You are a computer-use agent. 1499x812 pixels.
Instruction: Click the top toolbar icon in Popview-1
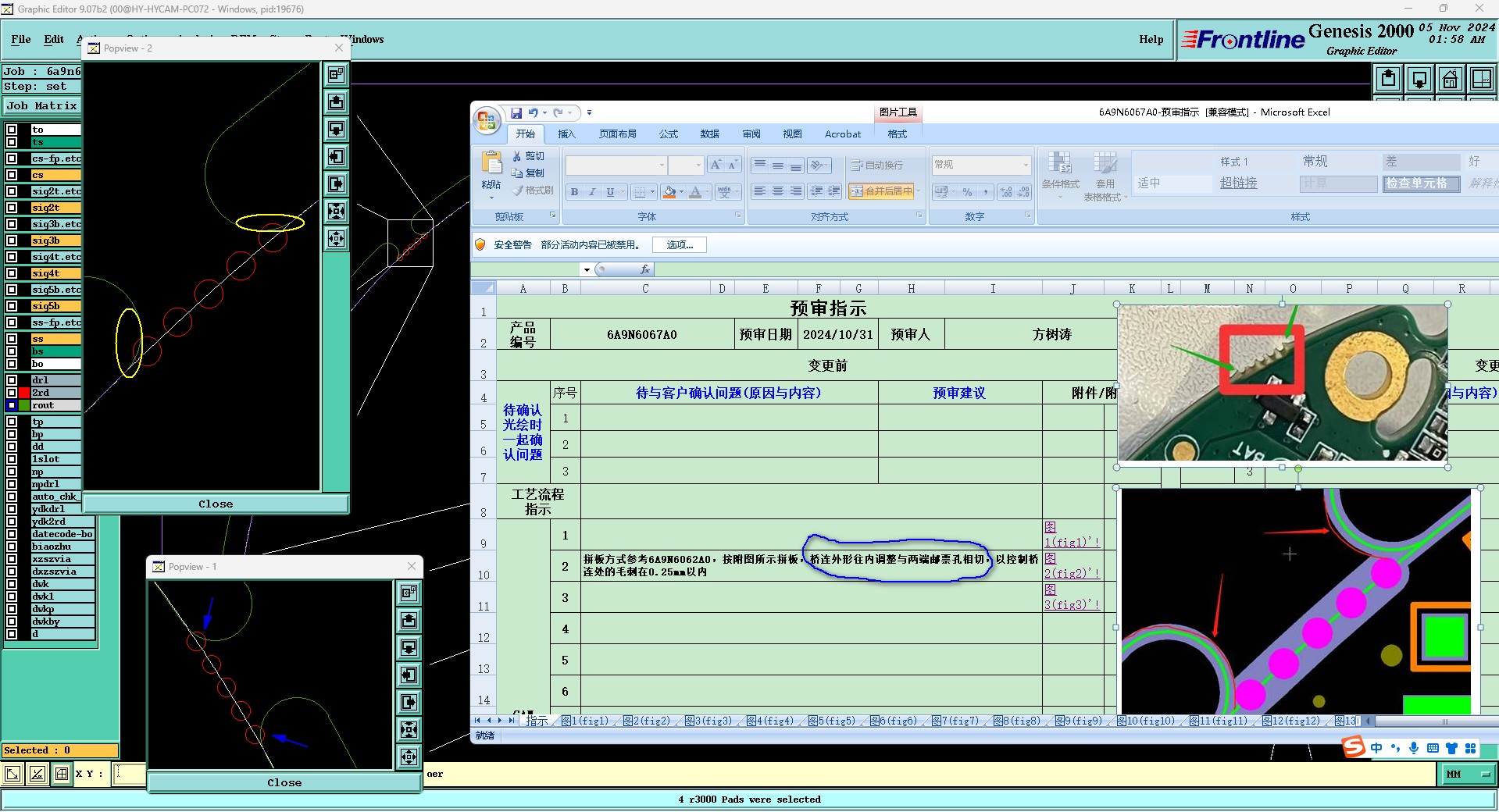click(409, 593)
